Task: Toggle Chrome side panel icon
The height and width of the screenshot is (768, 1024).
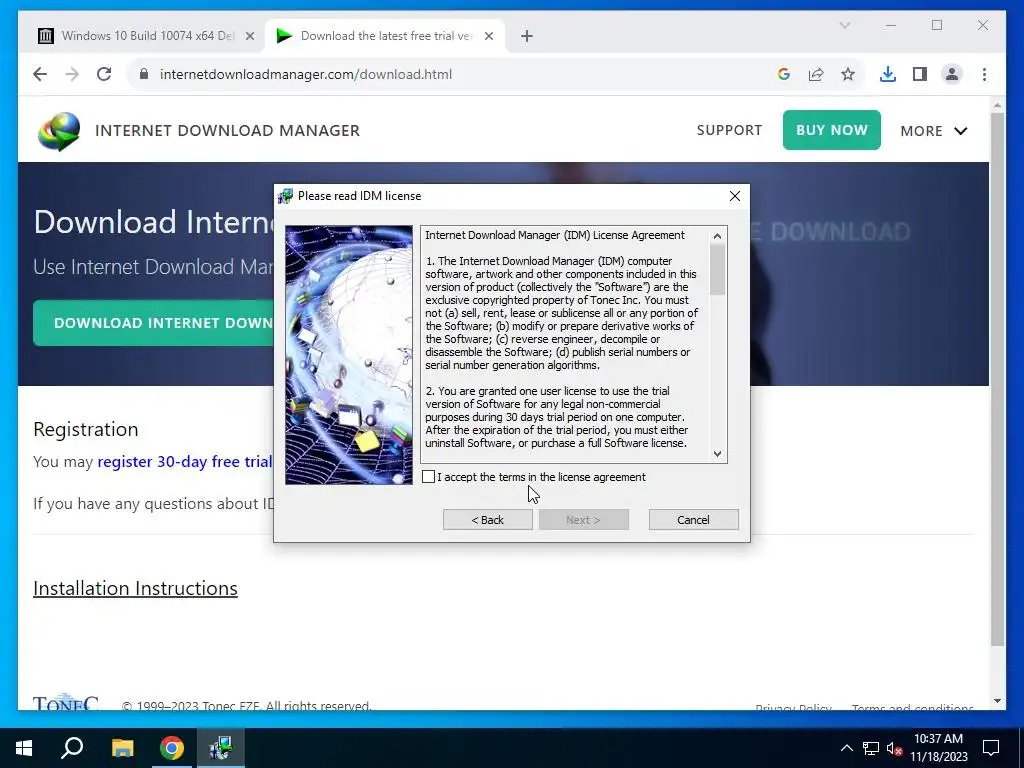Action: click(x=920, y=74)
